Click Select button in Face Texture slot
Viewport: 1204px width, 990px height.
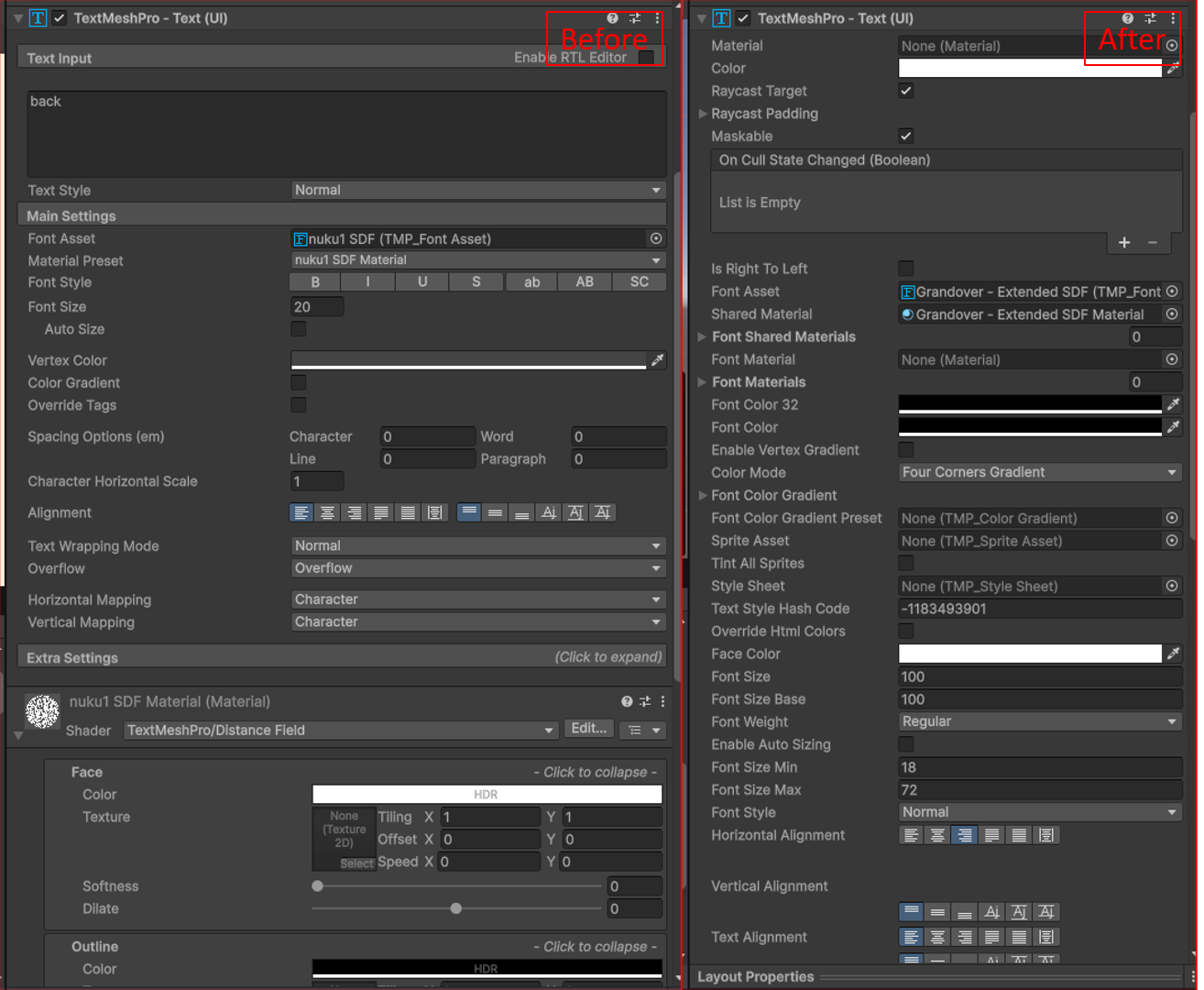(356, 863)
